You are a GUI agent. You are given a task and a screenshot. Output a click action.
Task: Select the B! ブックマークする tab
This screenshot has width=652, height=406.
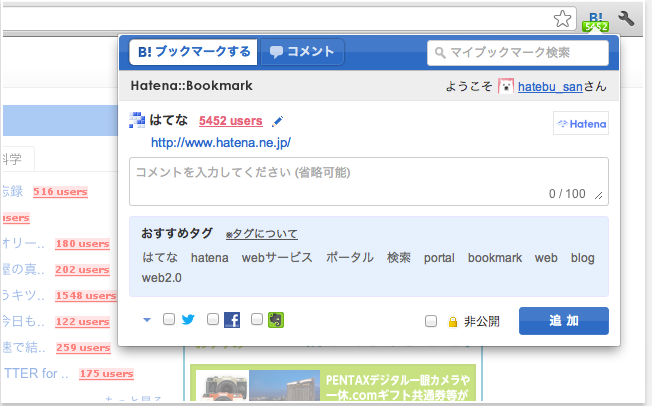click(x=193, y=52)
